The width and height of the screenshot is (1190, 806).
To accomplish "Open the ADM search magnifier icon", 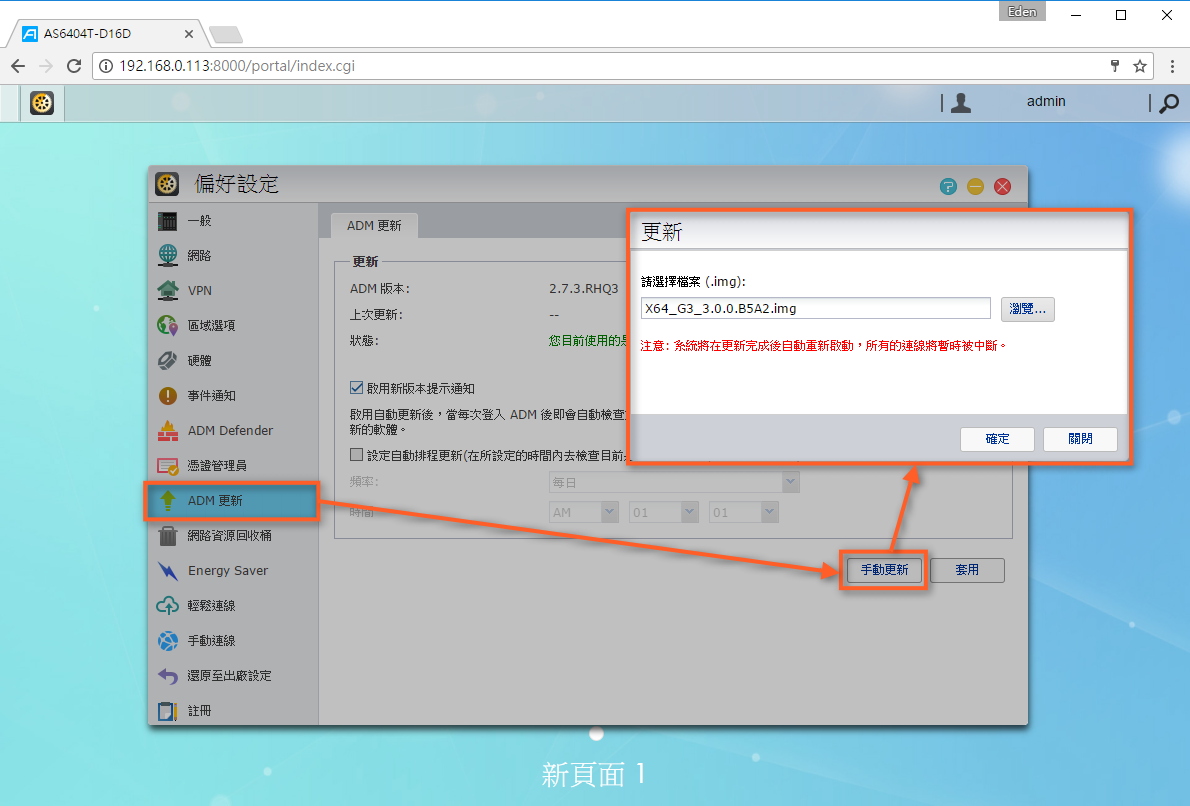I will click(1170, 102).
